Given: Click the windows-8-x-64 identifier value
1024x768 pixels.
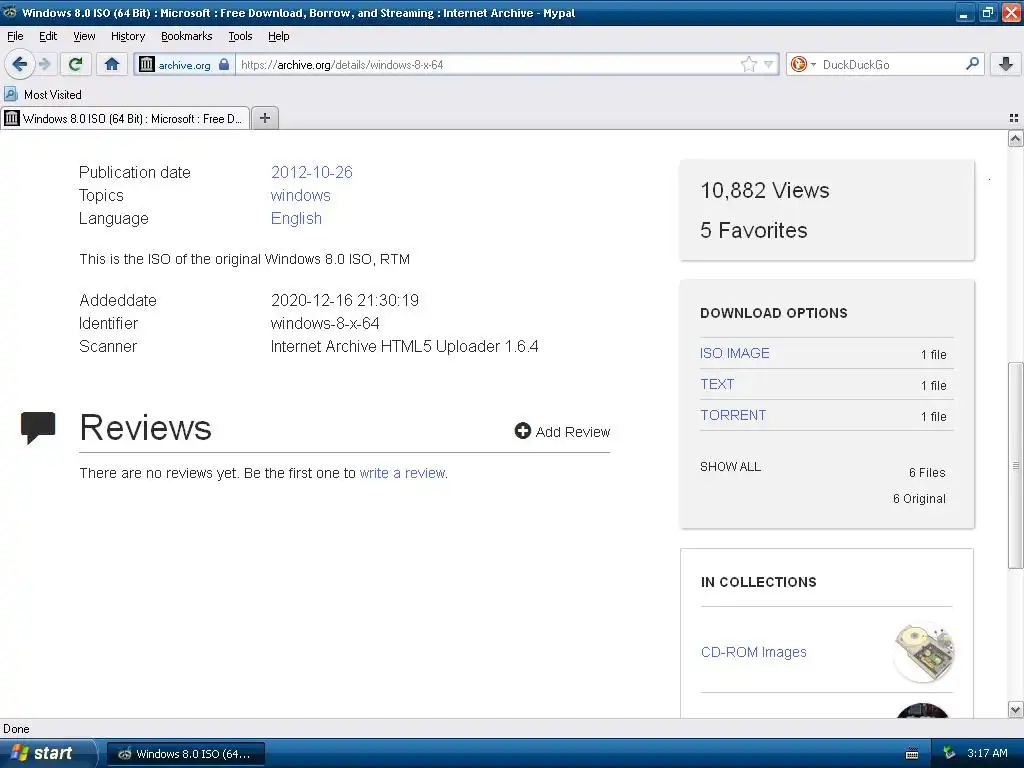Looking at the screenshot, I should point(325,323).
